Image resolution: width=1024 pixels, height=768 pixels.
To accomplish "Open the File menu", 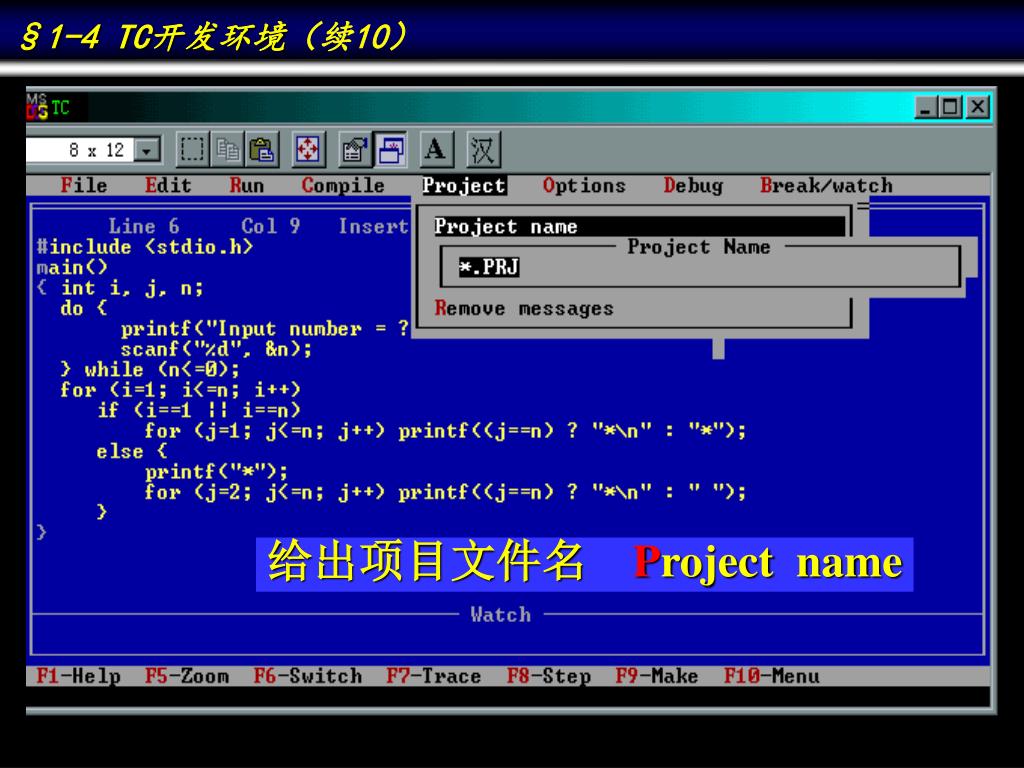I will [x=84, y=185].
